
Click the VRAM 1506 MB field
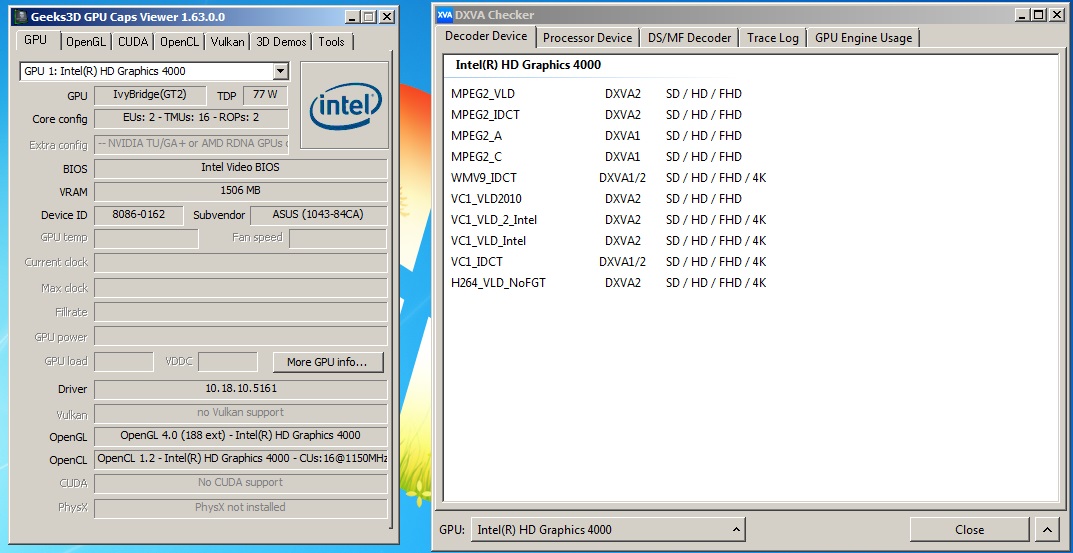(240, 192)
